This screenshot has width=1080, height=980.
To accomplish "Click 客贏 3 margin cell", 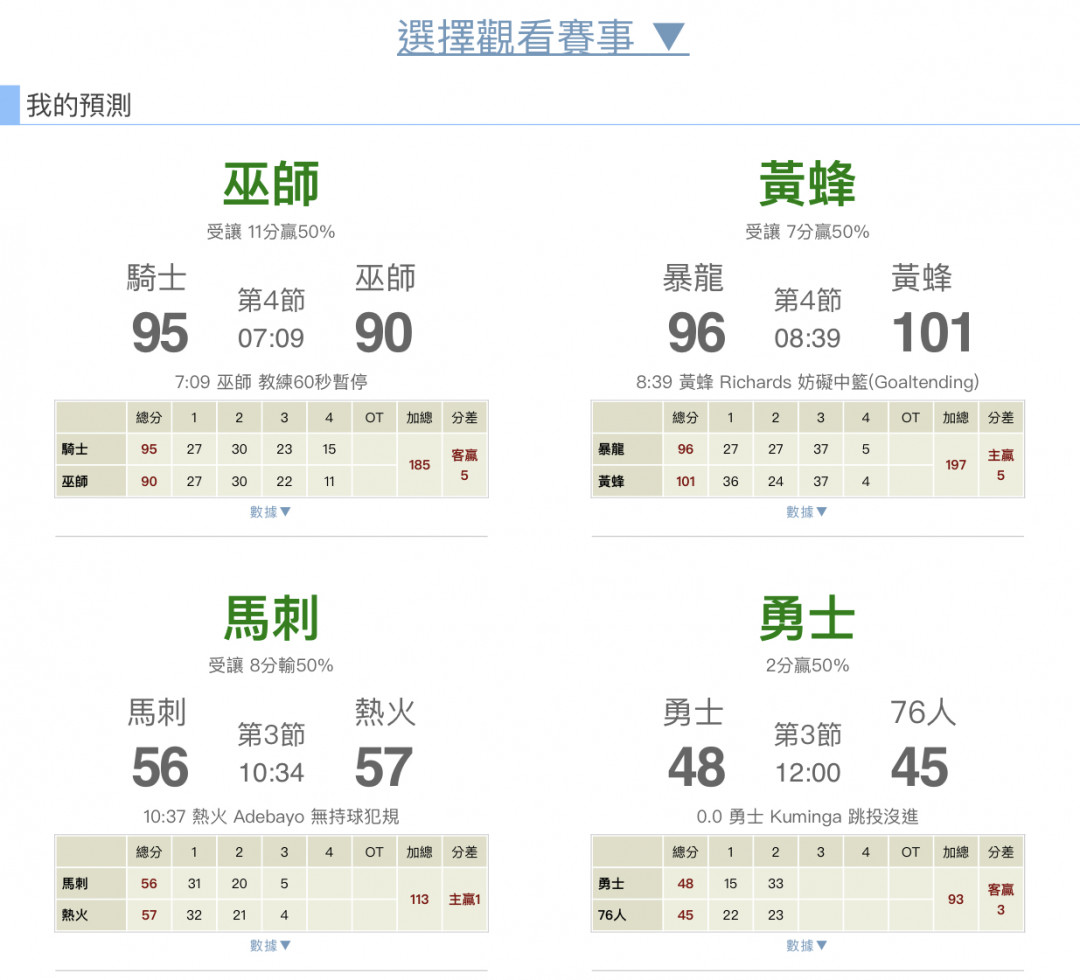I will pyautogui.click(x=1001, y=899).
